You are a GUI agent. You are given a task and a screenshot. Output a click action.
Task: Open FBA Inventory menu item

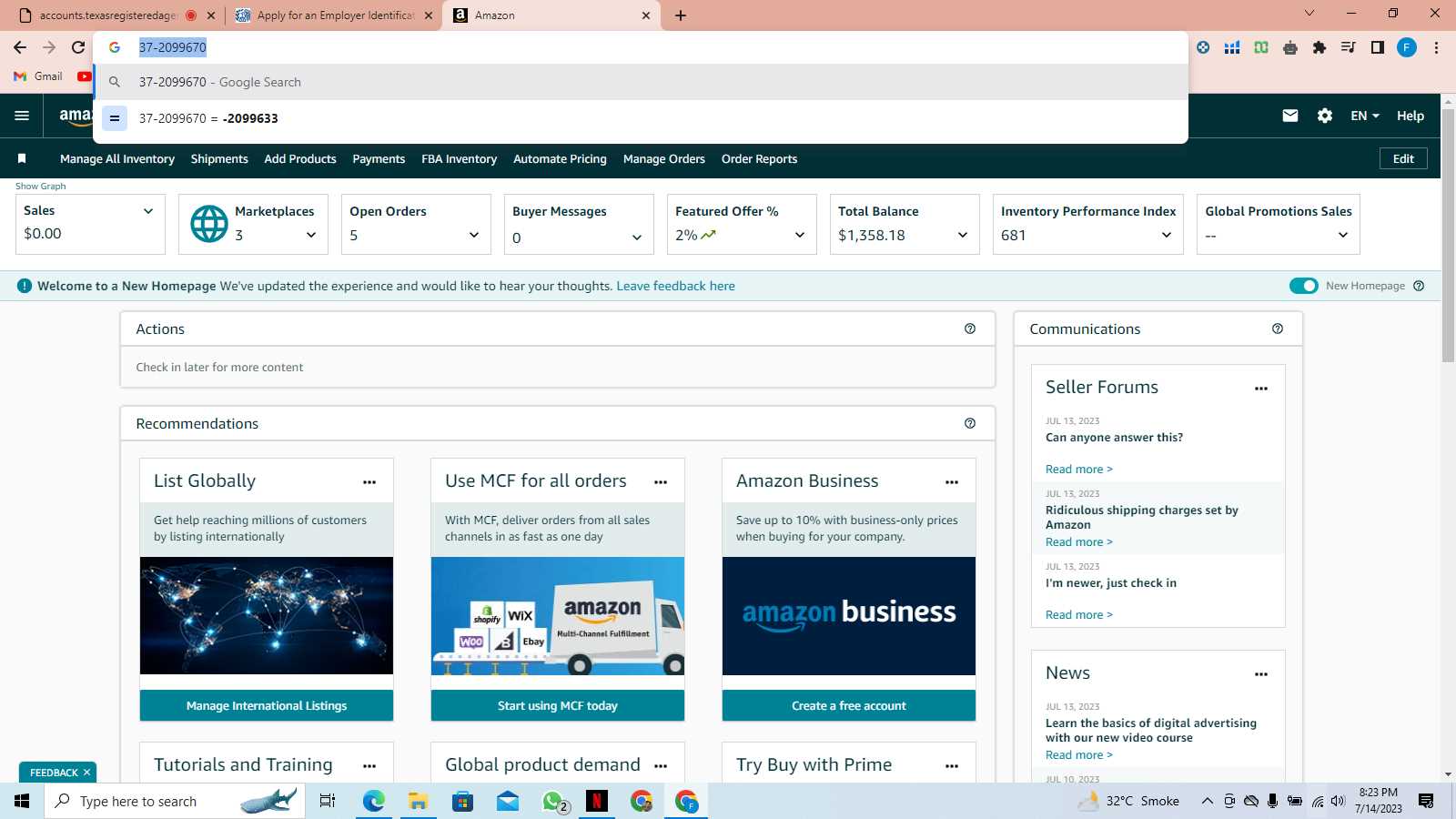[x=459, y=158]
